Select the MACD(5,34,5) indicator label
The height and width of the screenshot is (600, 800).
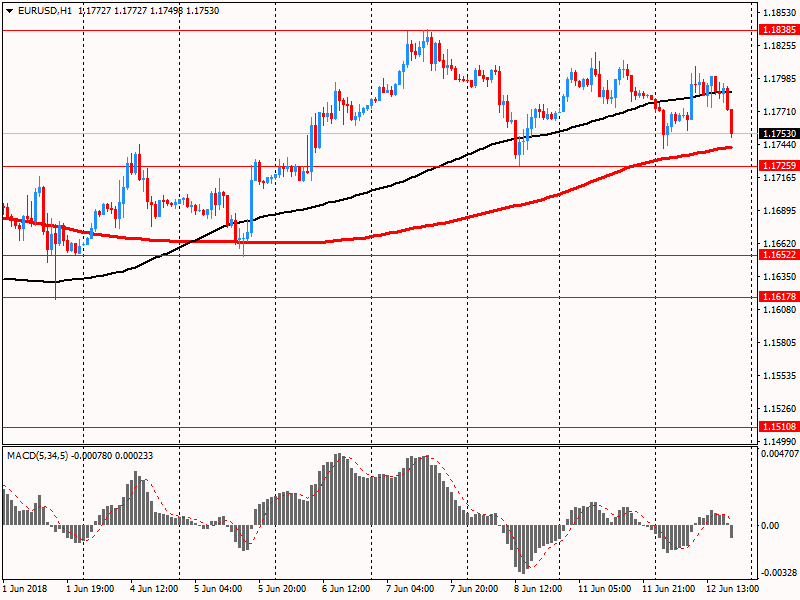pyautogui.click(x=37, y=456)
